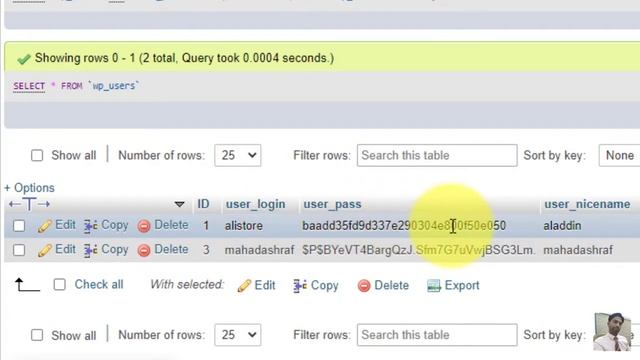Click ID cell value 1

pos(206,226)
